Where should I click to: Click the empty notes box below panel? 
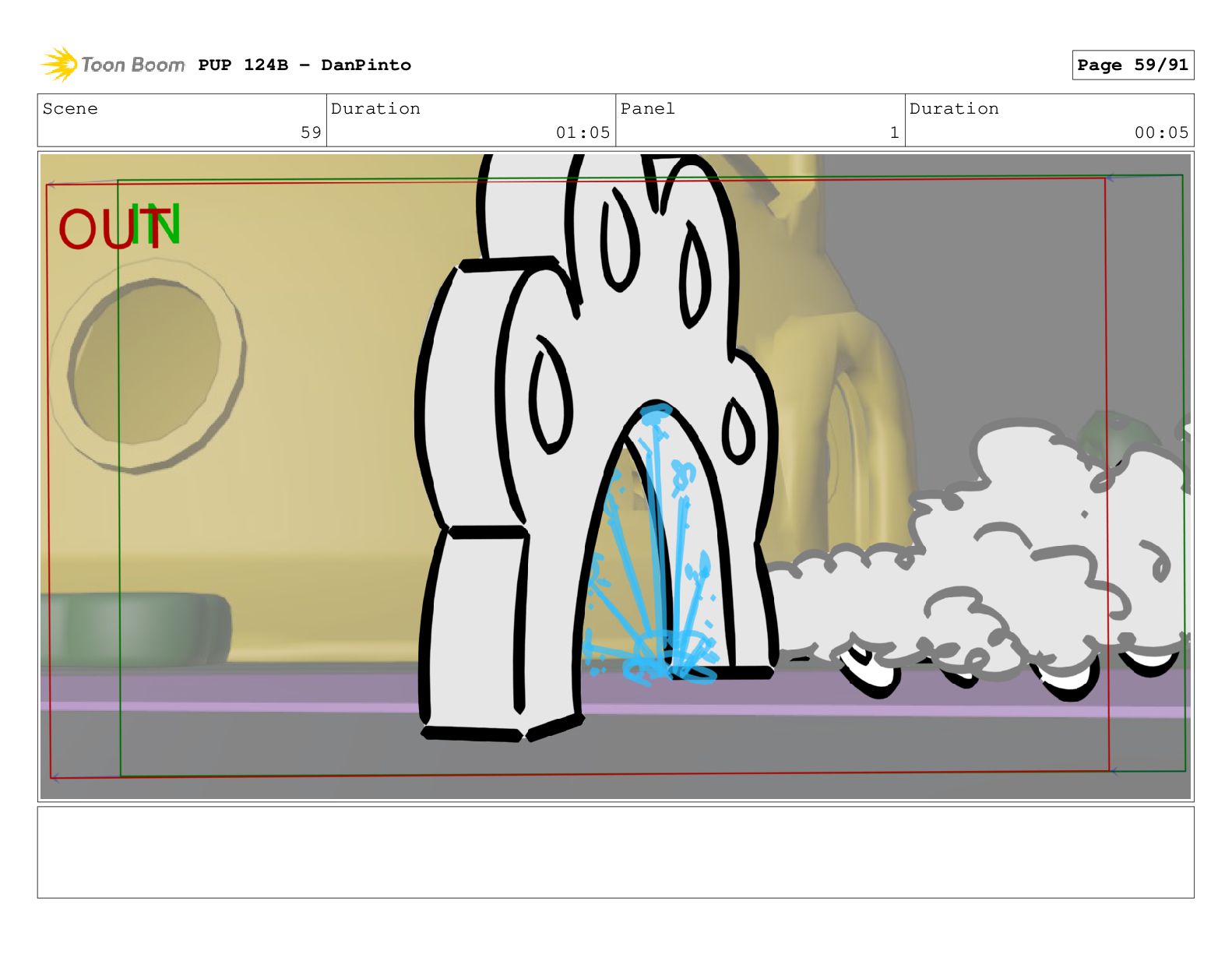coord(615,852)
